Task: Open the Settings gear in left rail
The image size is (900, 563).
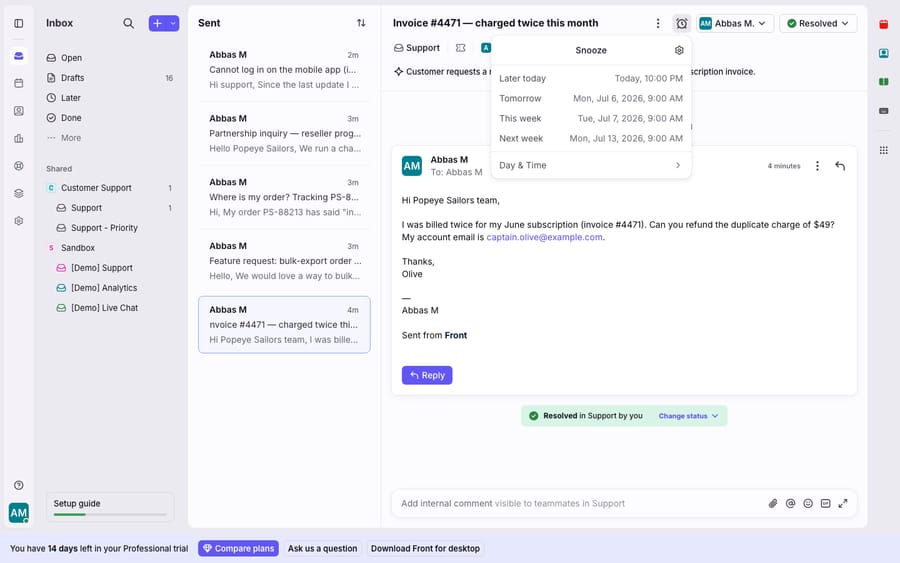Action: click(19, 221)
